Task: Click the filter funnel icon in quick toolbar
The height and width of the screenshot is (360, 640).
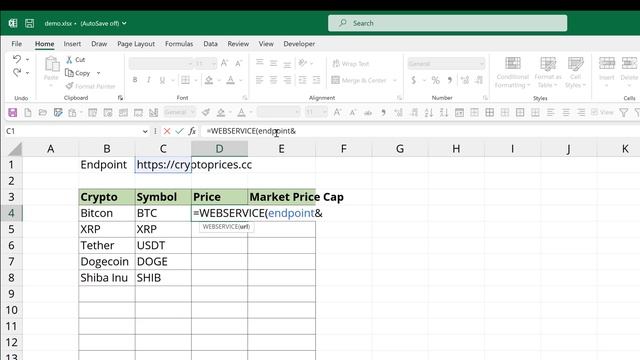Action: [x=624, y=112]
